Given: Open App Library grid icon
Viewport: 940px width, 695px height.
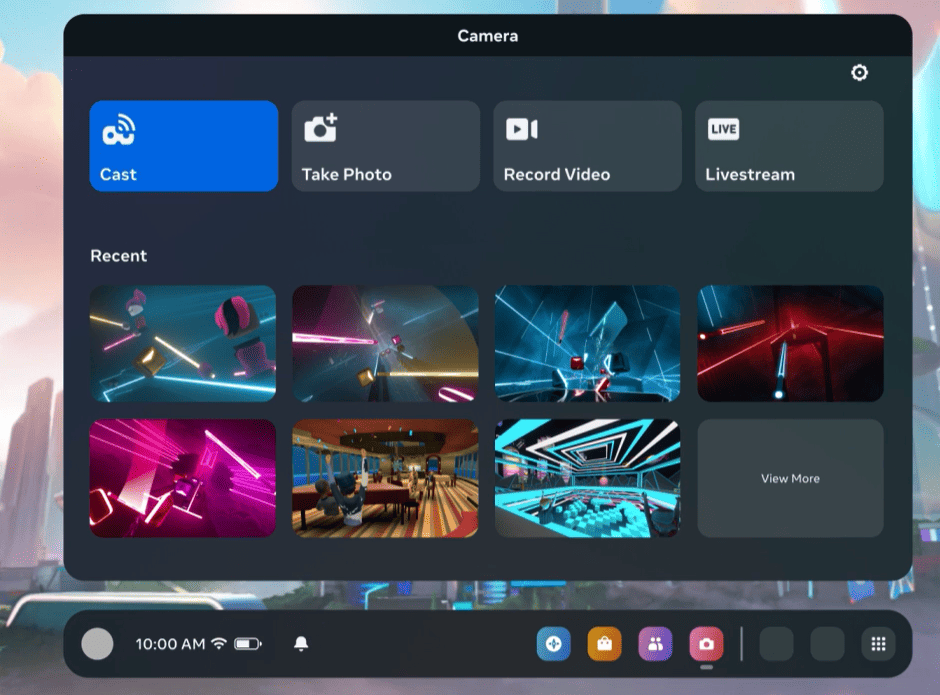Looking at the screenshot, I should (x=878, y=644).
